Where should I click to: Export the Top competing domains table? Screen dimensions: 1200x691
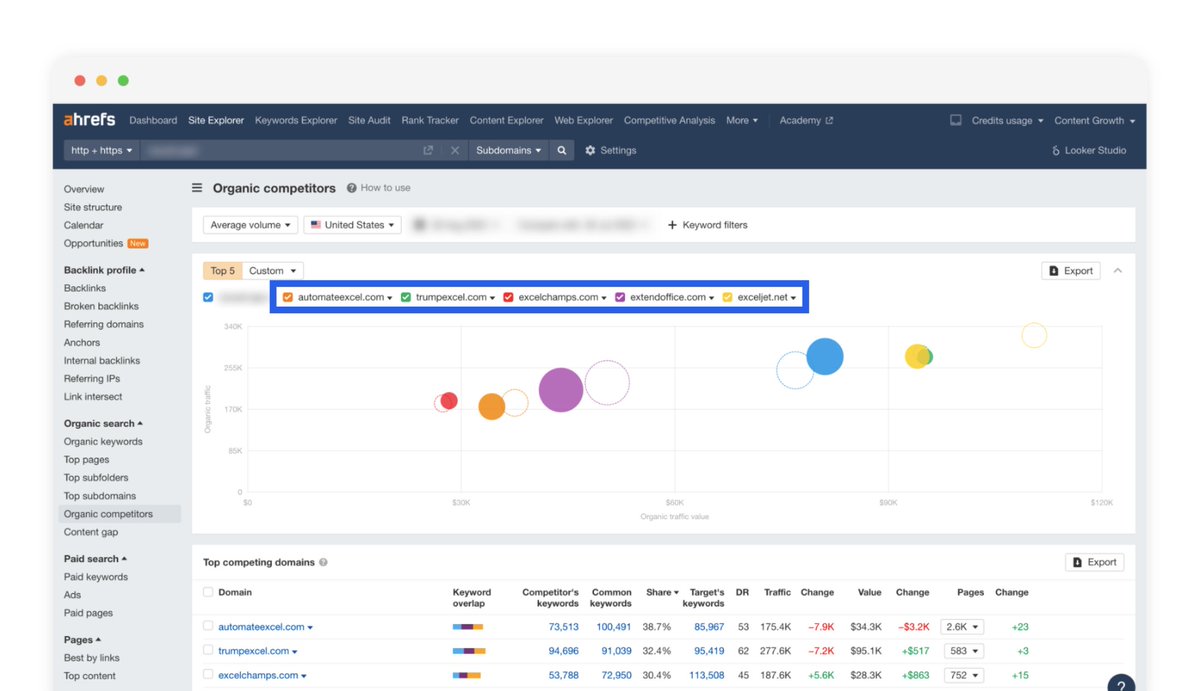1094,562
